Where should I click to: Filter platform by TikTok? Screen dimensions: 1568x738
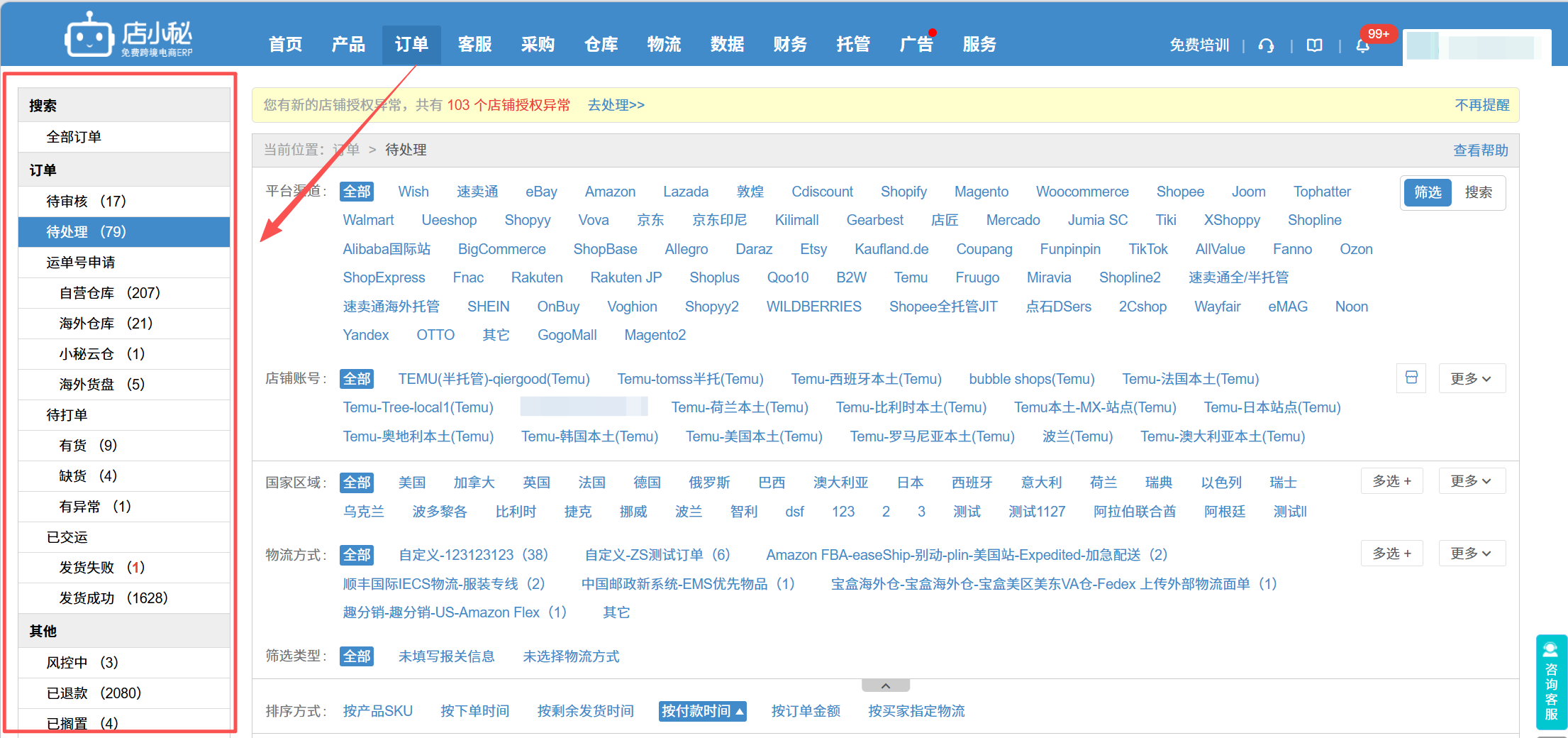[x=1148, y=249]
